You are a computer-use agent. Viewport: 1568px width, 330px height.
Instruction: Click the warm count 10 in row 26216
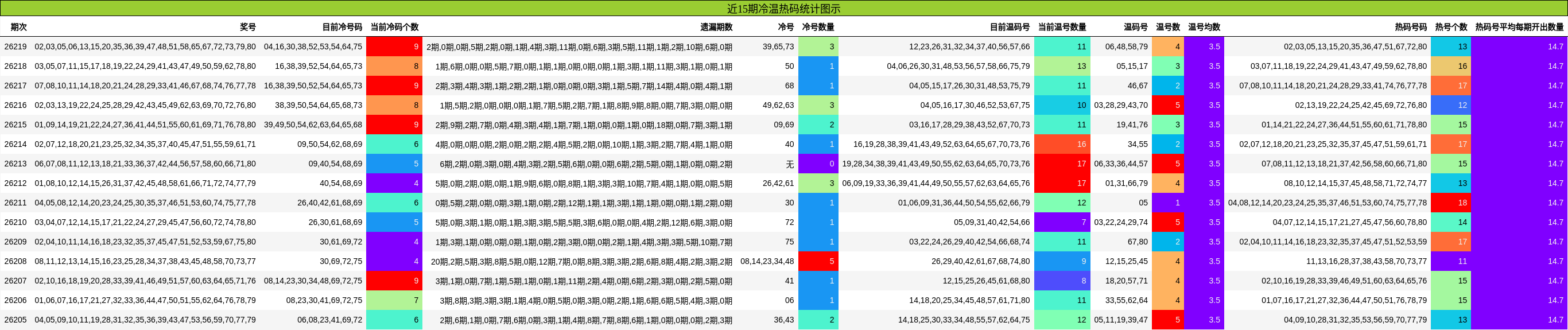[x=1062, y=106]
